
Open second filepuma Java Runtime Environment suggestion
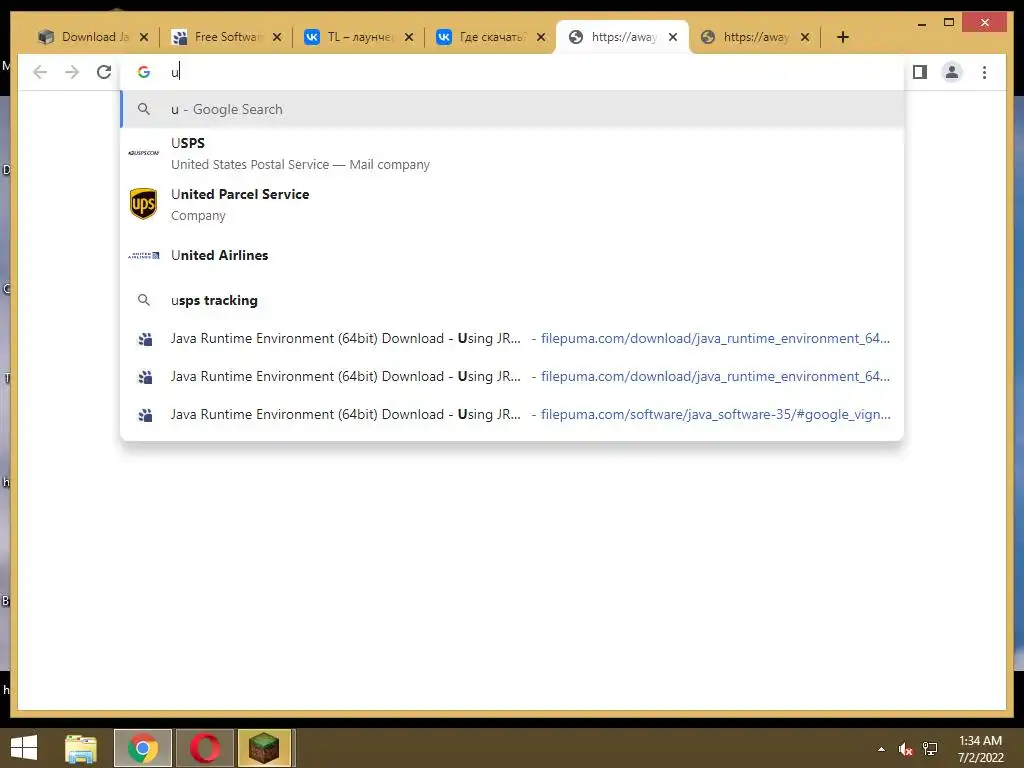(512, 376)
